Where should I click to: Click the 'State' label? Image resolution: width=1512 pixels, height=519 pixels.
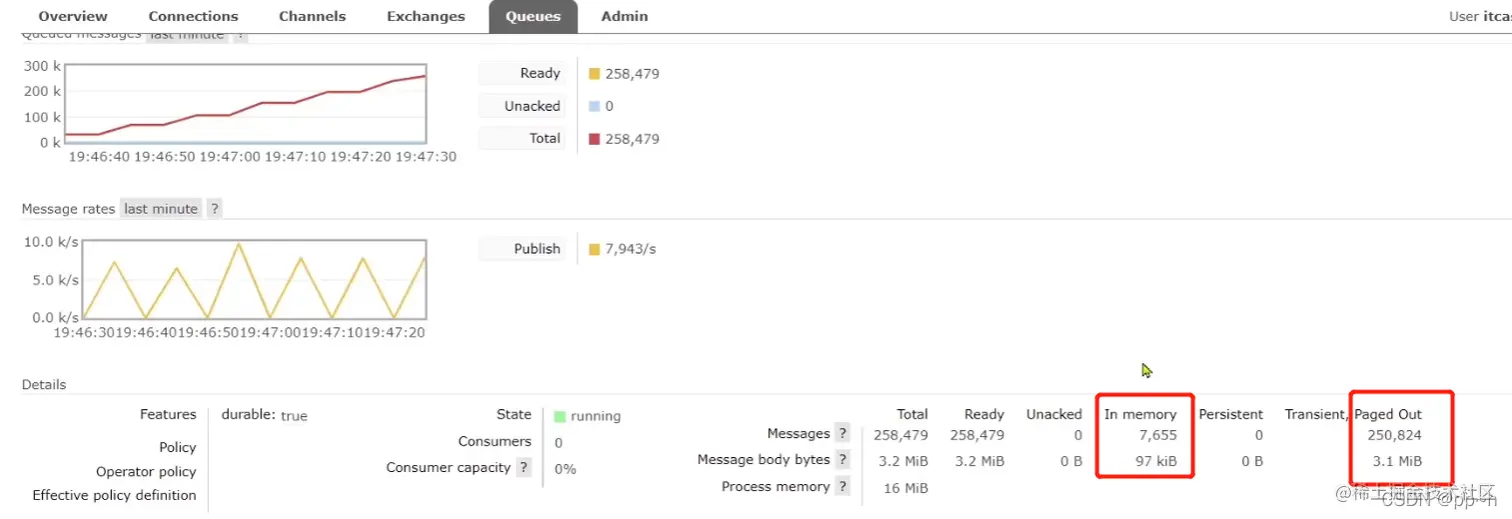tap(514, 414)
